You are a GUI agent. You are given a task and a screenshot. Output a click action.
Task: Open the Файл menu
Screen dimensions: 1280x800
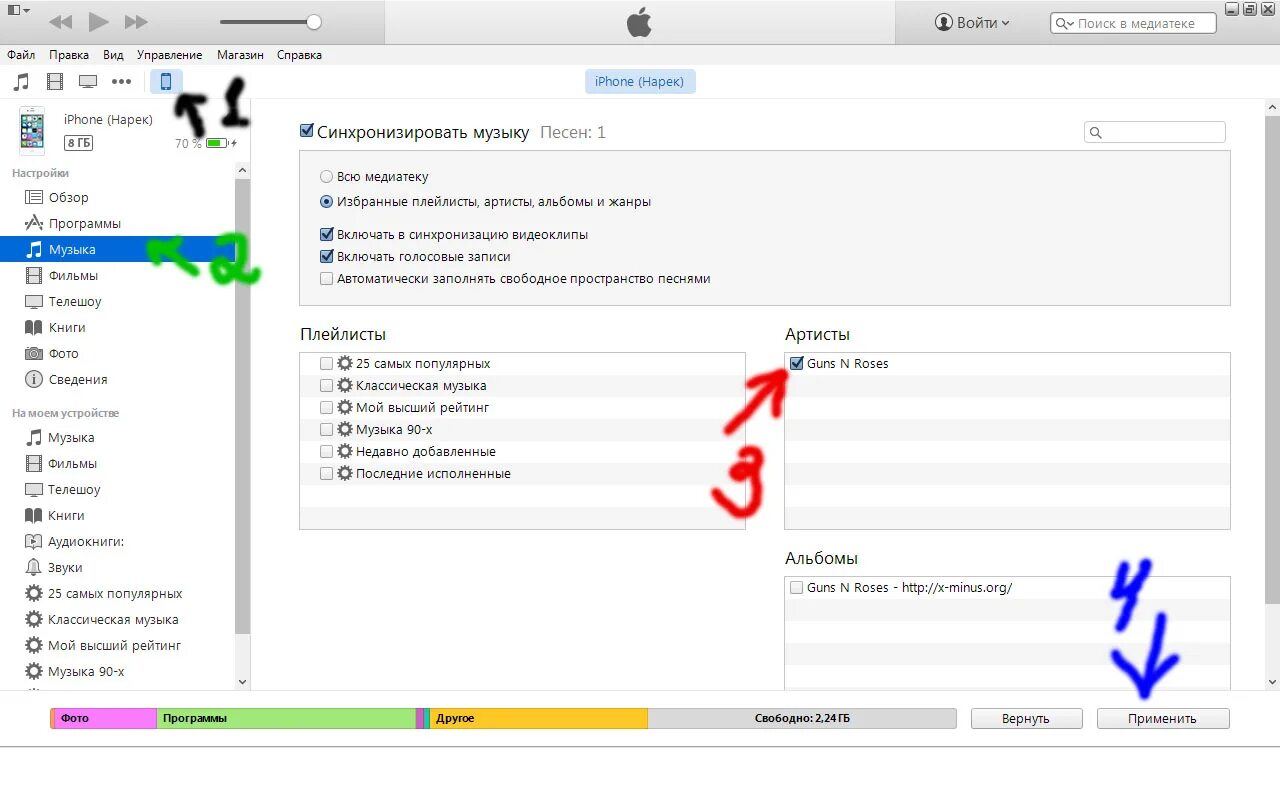pos(21,55)
